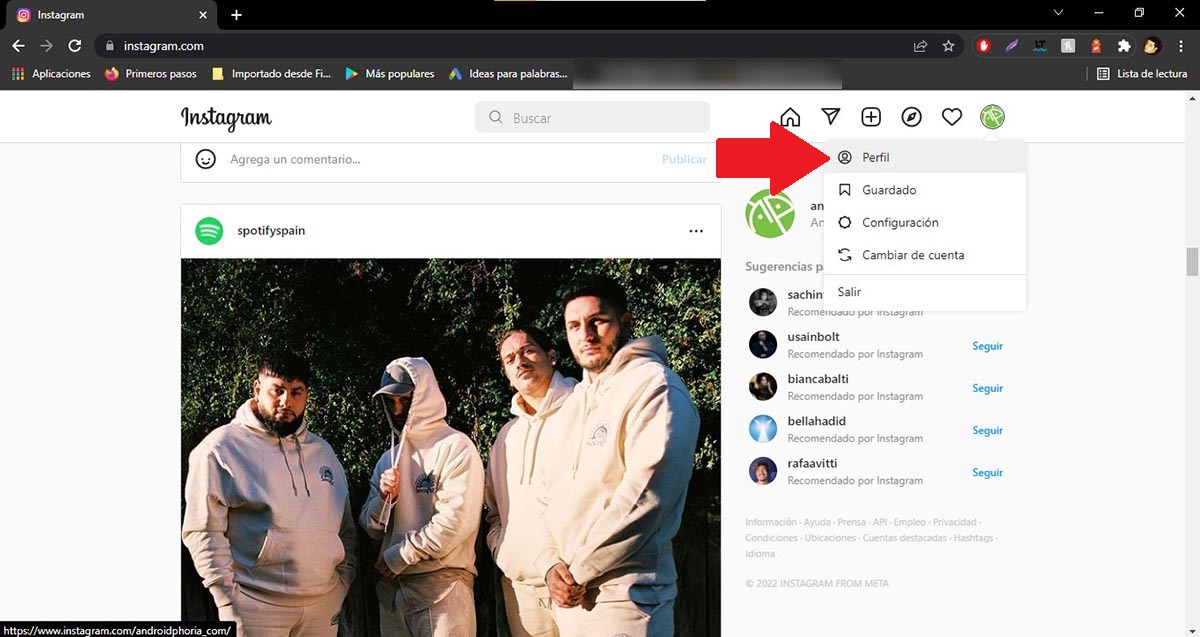Click the emoji smiley icon

point(206,159)
